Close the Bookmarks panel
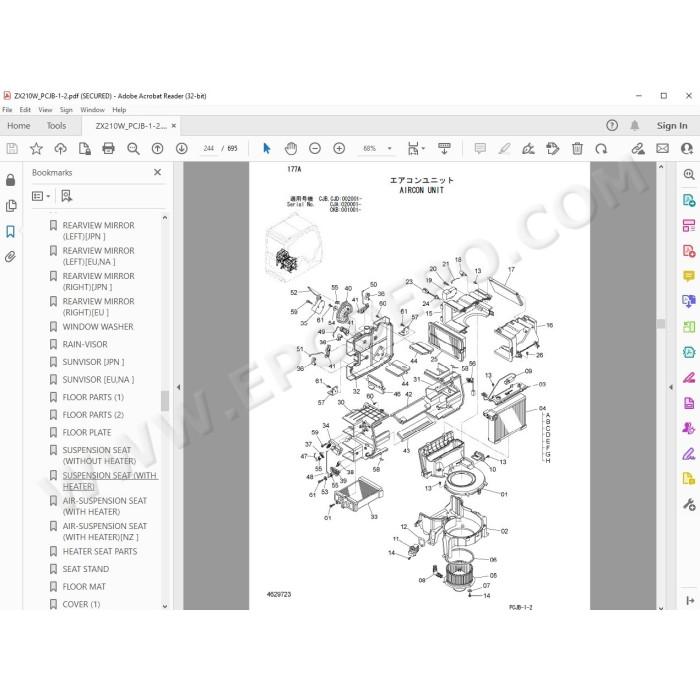Screen dimensions: 700x700 (158, 172)
